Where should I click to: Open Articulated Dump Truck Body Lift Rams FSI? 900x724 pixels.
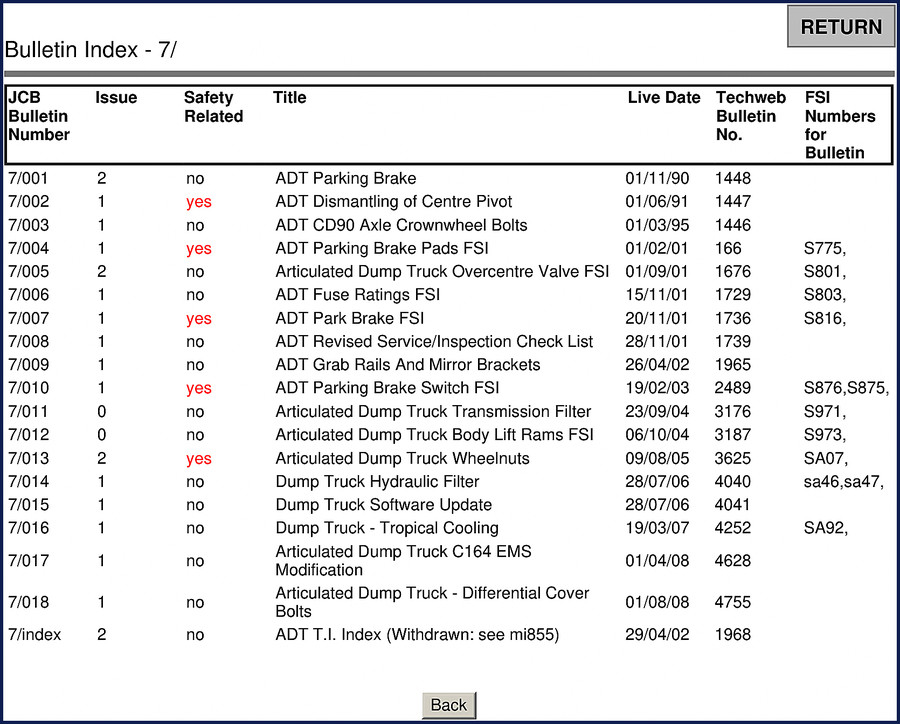[435, 435]
